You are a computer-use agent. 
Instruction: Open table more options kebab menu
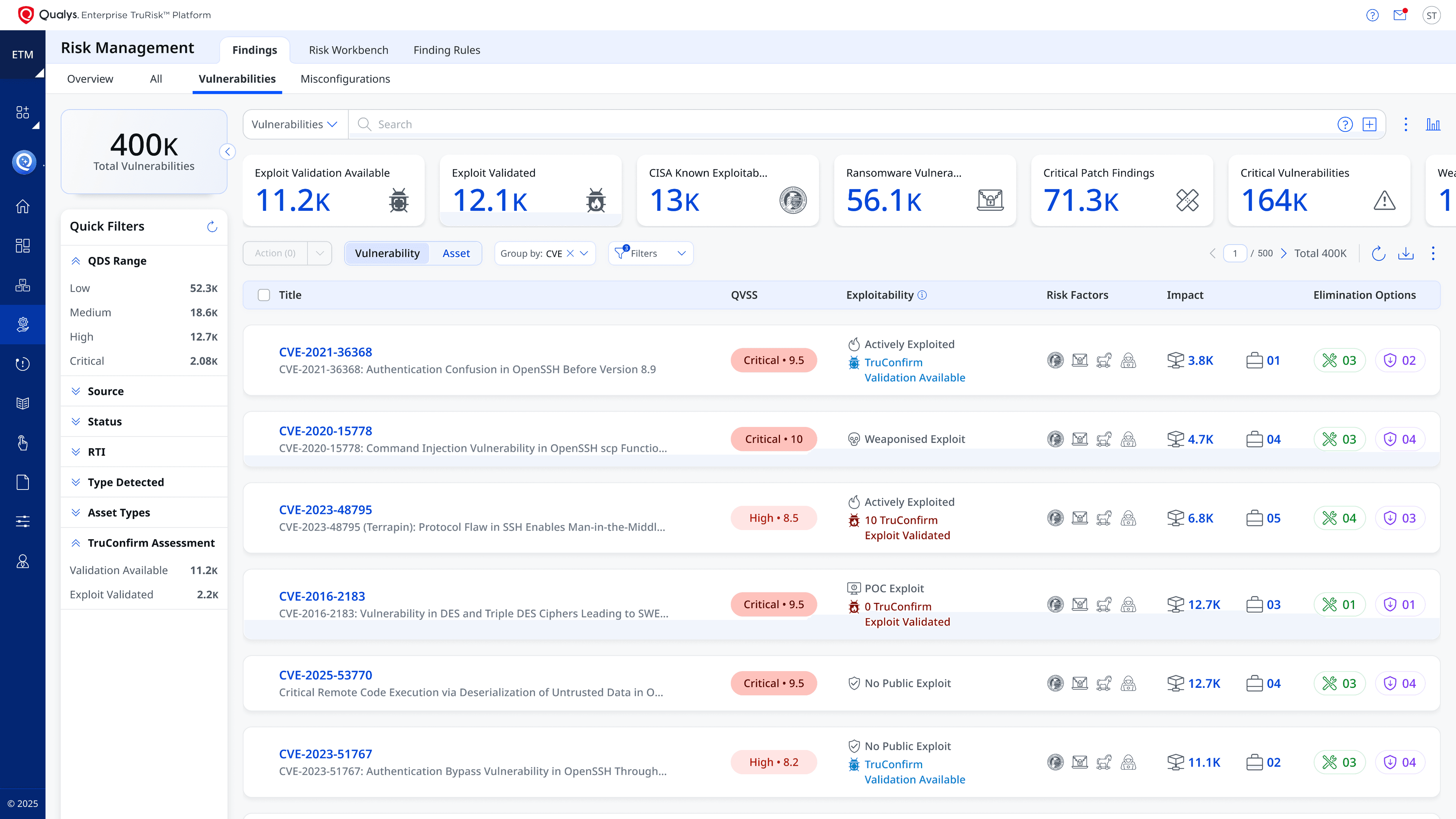[x=1433, y=253]
